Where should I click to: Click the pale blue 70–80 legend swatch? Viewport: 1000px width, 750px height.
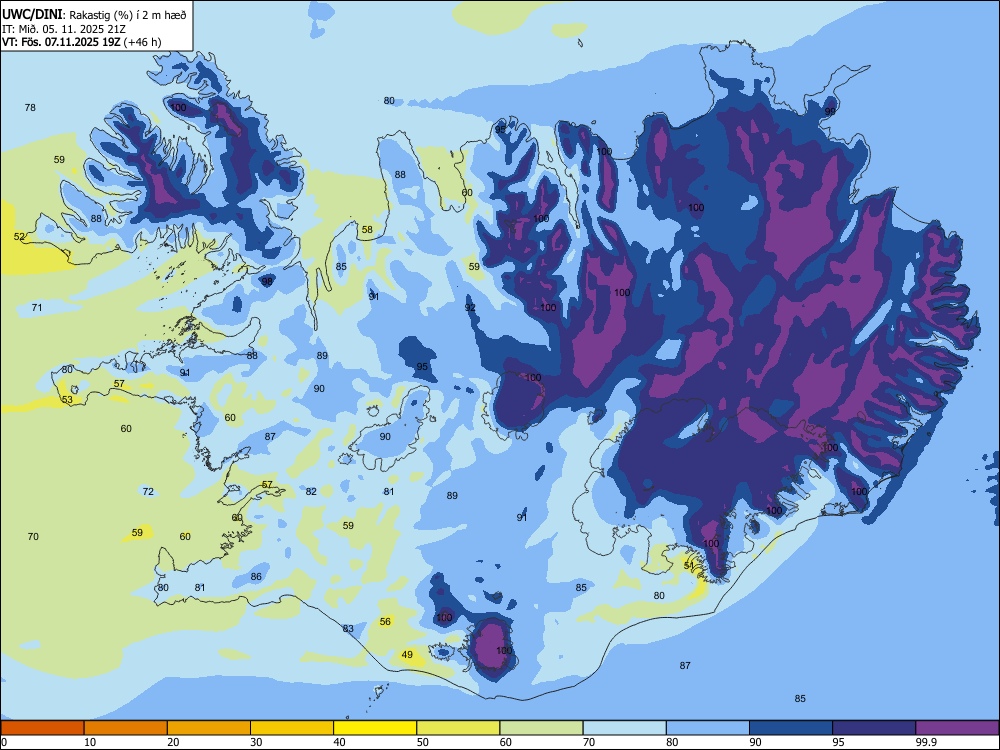coord(624,728)
